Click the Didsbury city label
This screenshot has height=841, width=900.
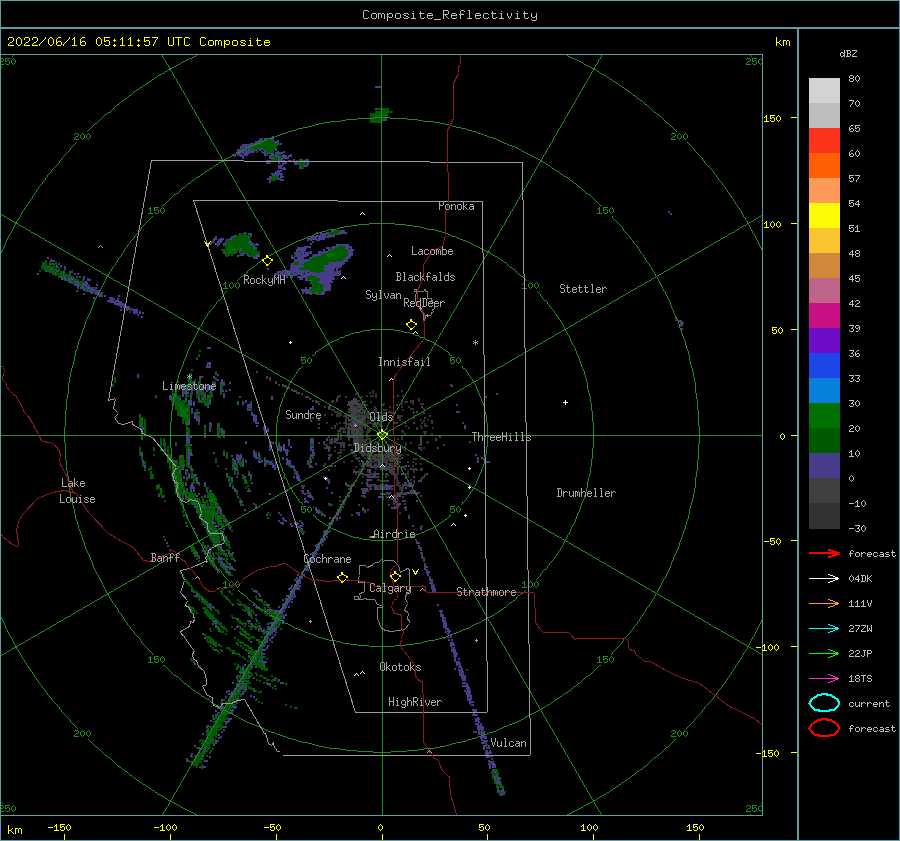(x=377, y=448)
